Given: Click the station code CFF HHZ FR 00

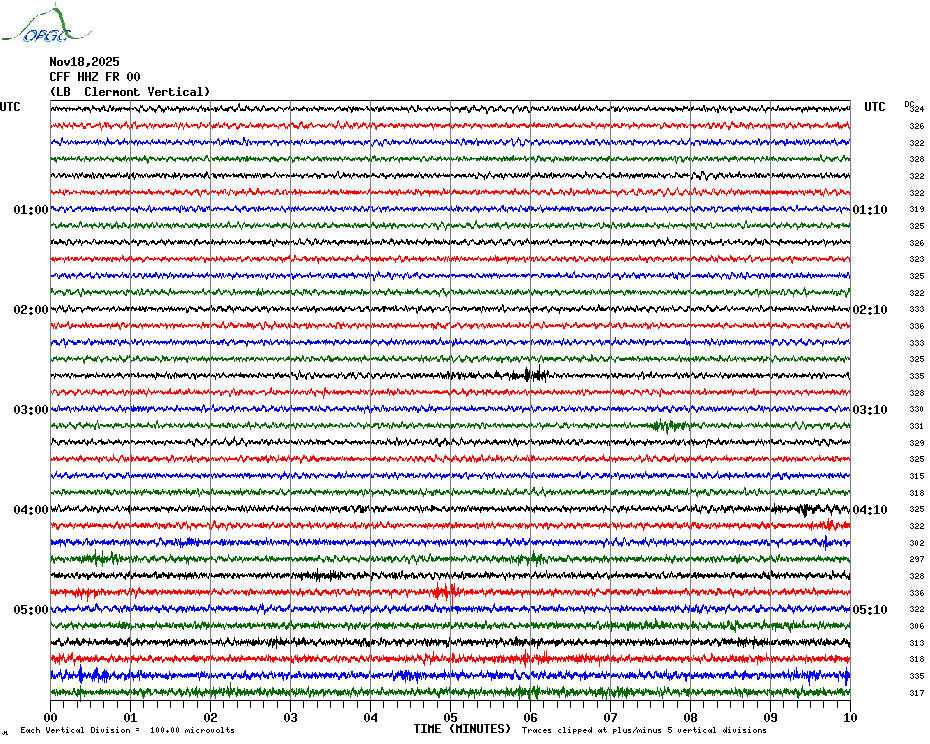Looking at the screenshot, I should 95,77.
